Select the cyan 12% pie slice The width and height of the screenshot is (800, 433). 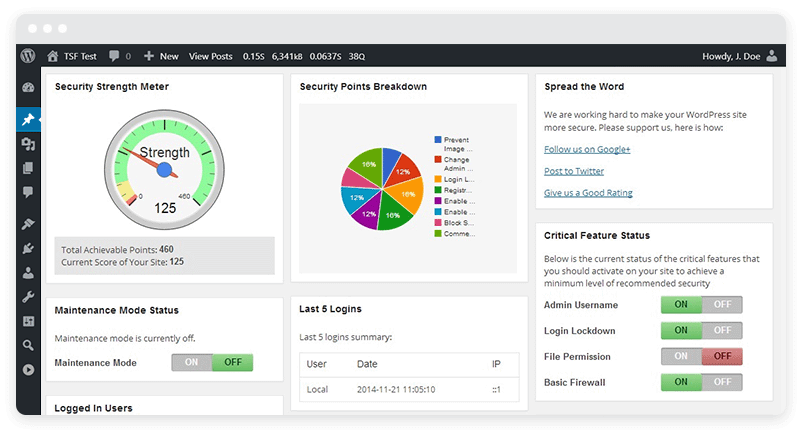357,197
